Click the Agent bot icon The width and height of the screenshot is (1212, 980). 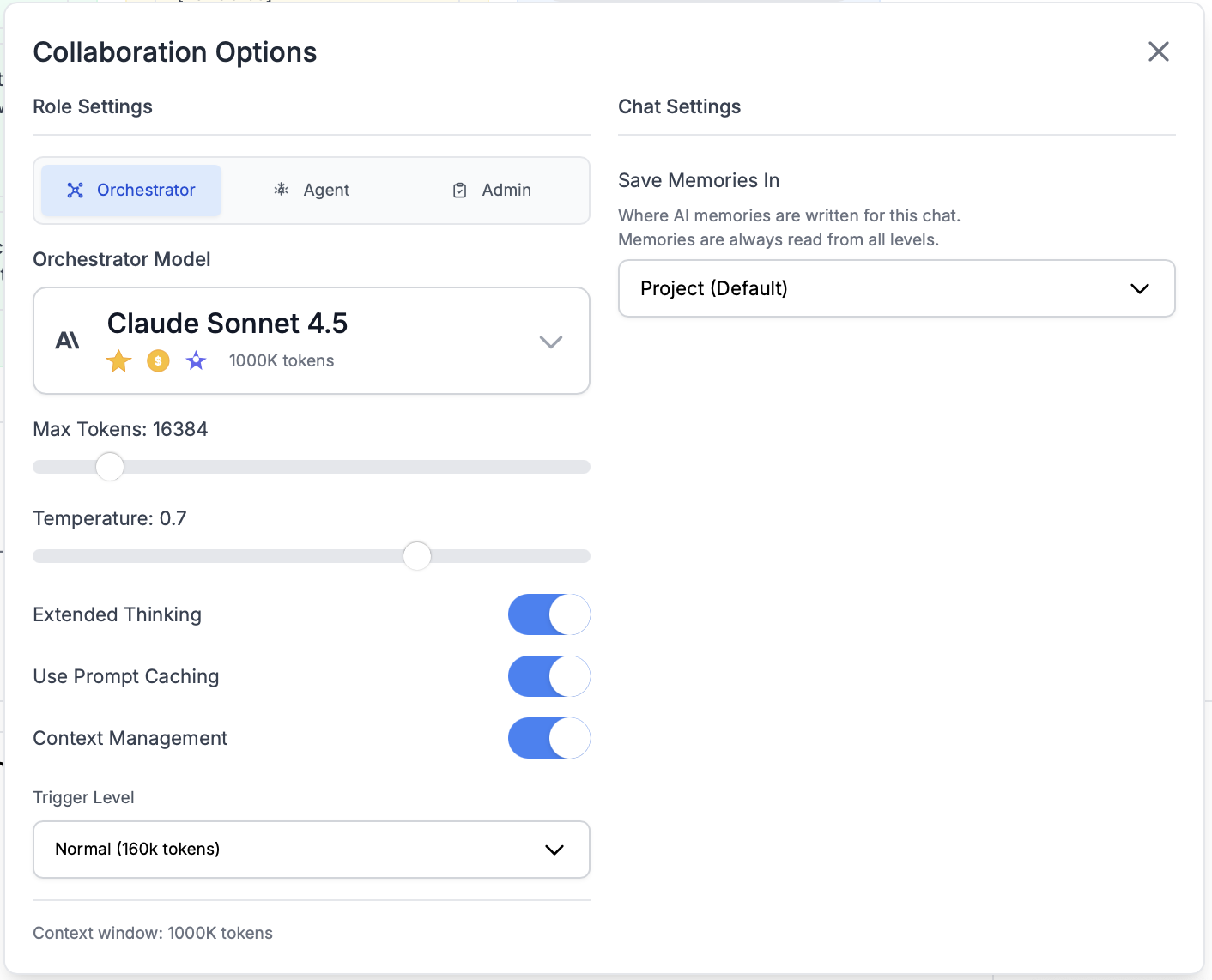(x=282, y=190)
